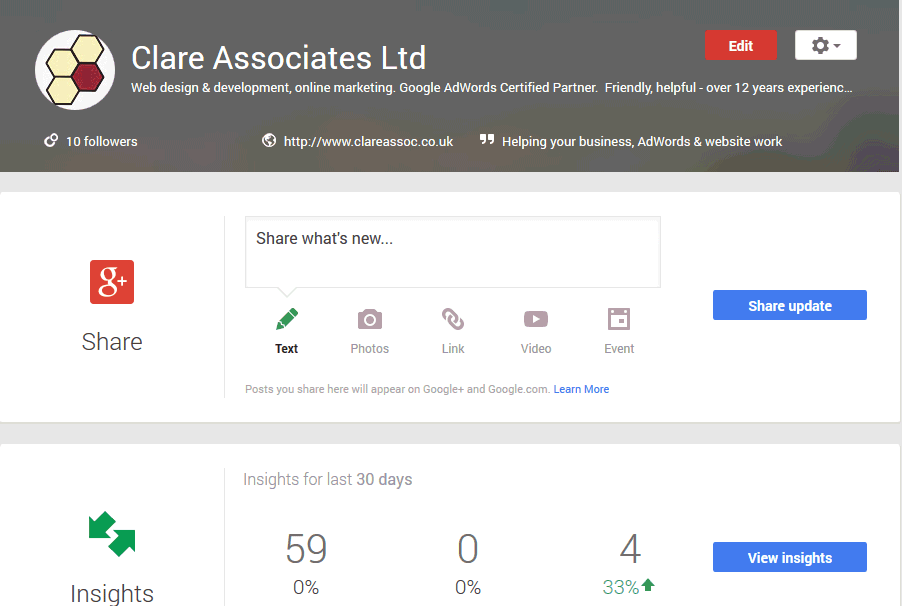Viewport: 902px width, 606px height.
Task: Click the globe icon beside website URL
Action: pyautogui.click(x=269, y=140)
